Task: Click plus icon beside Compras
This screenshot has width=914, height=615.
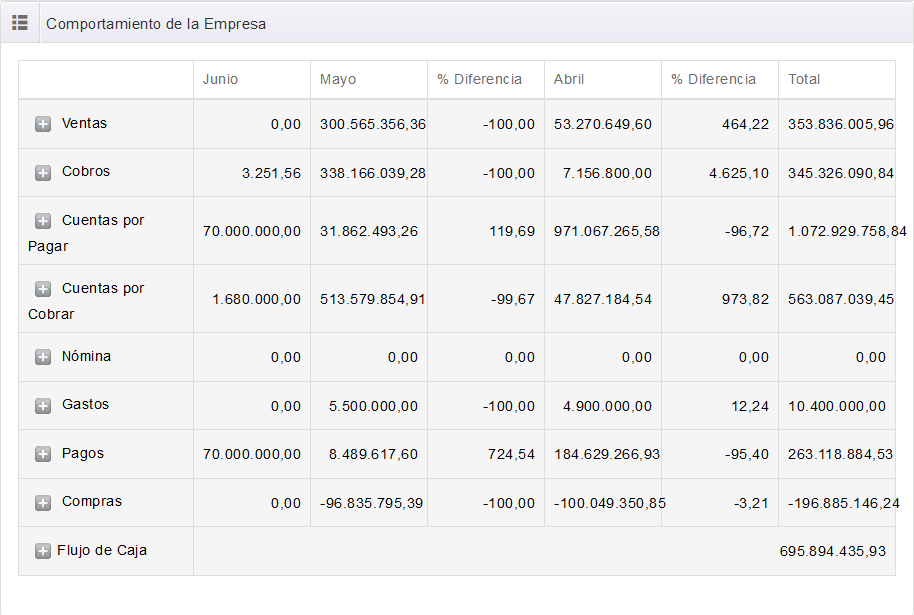Action: tap(43, 502)
